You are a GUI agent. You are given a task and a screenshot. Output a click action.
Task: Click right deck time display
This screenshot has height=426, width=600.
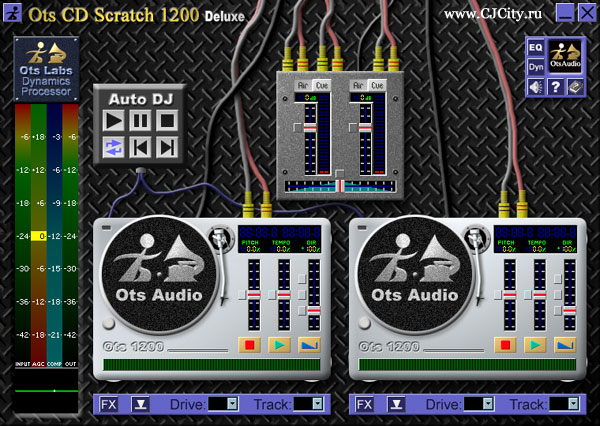coord(535,232)
